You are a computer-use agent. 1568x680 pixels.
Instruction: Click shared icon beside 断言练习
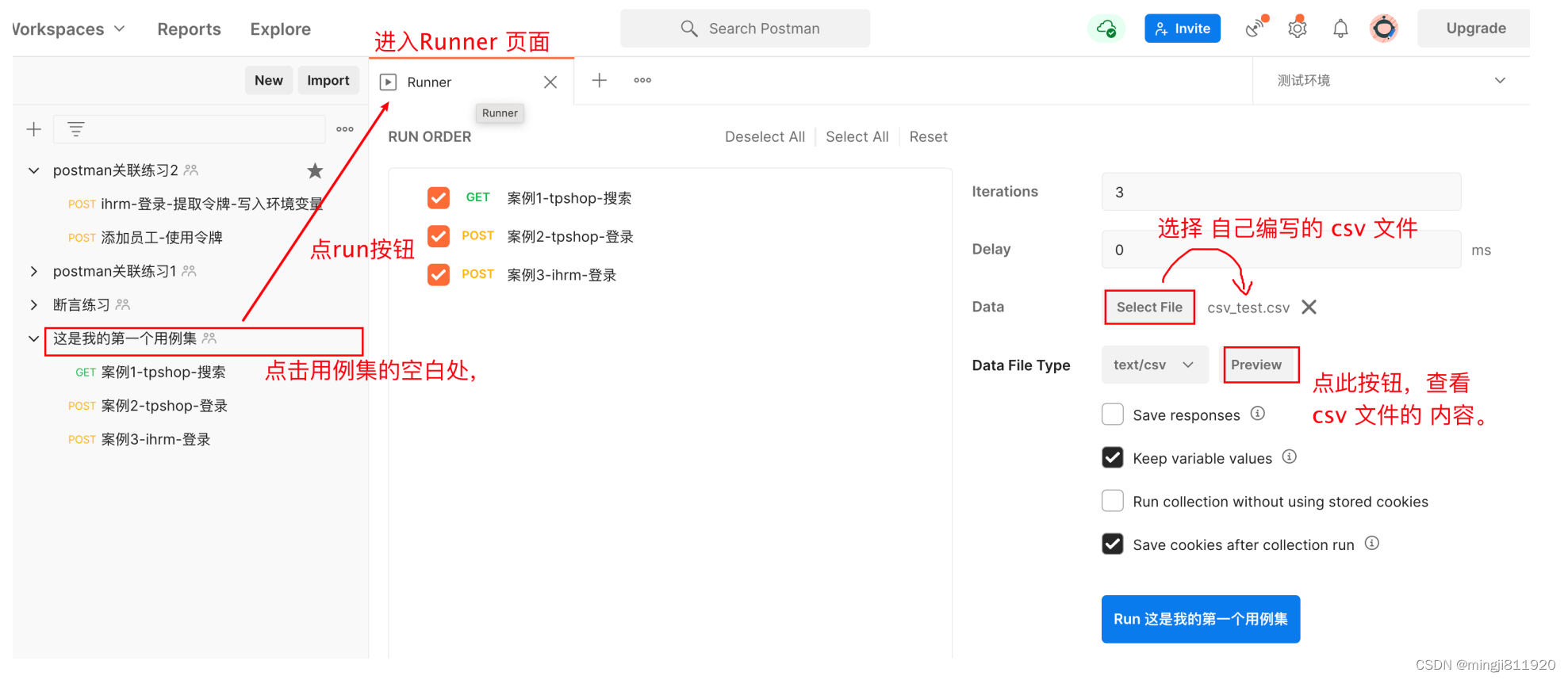(x=123, y=304)
